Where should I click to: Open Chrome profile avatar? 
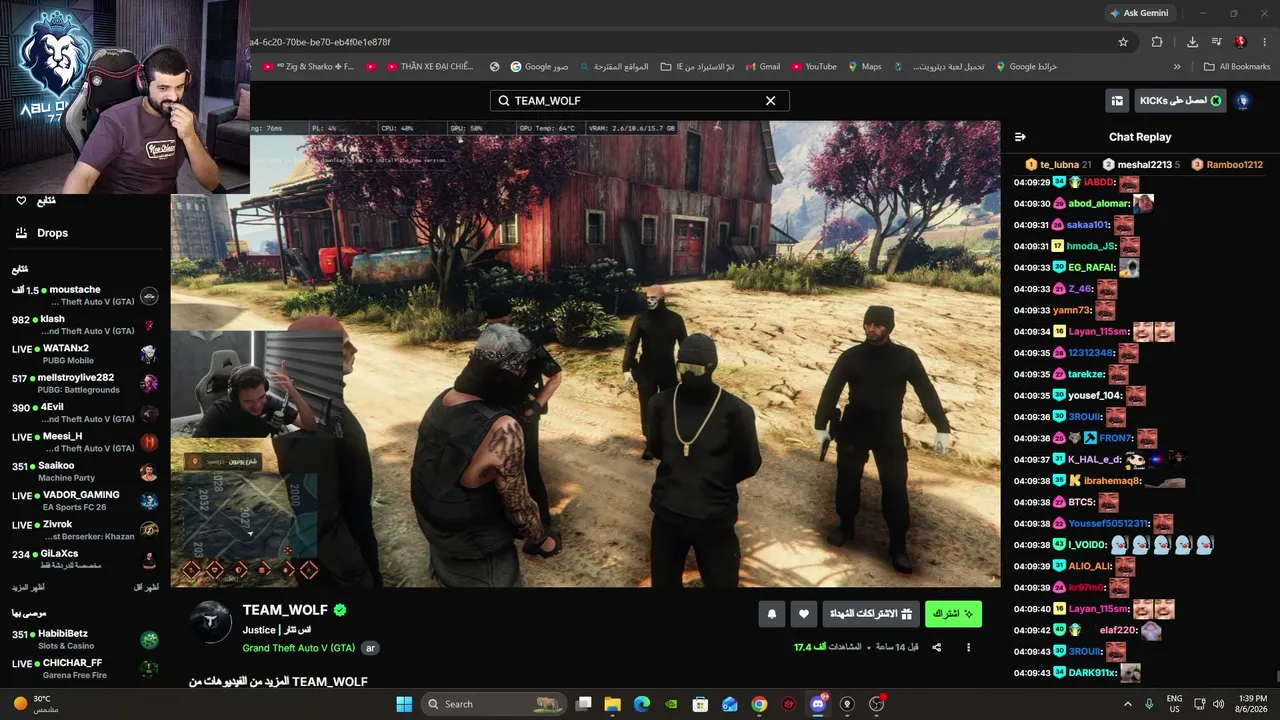(1240, 42)
